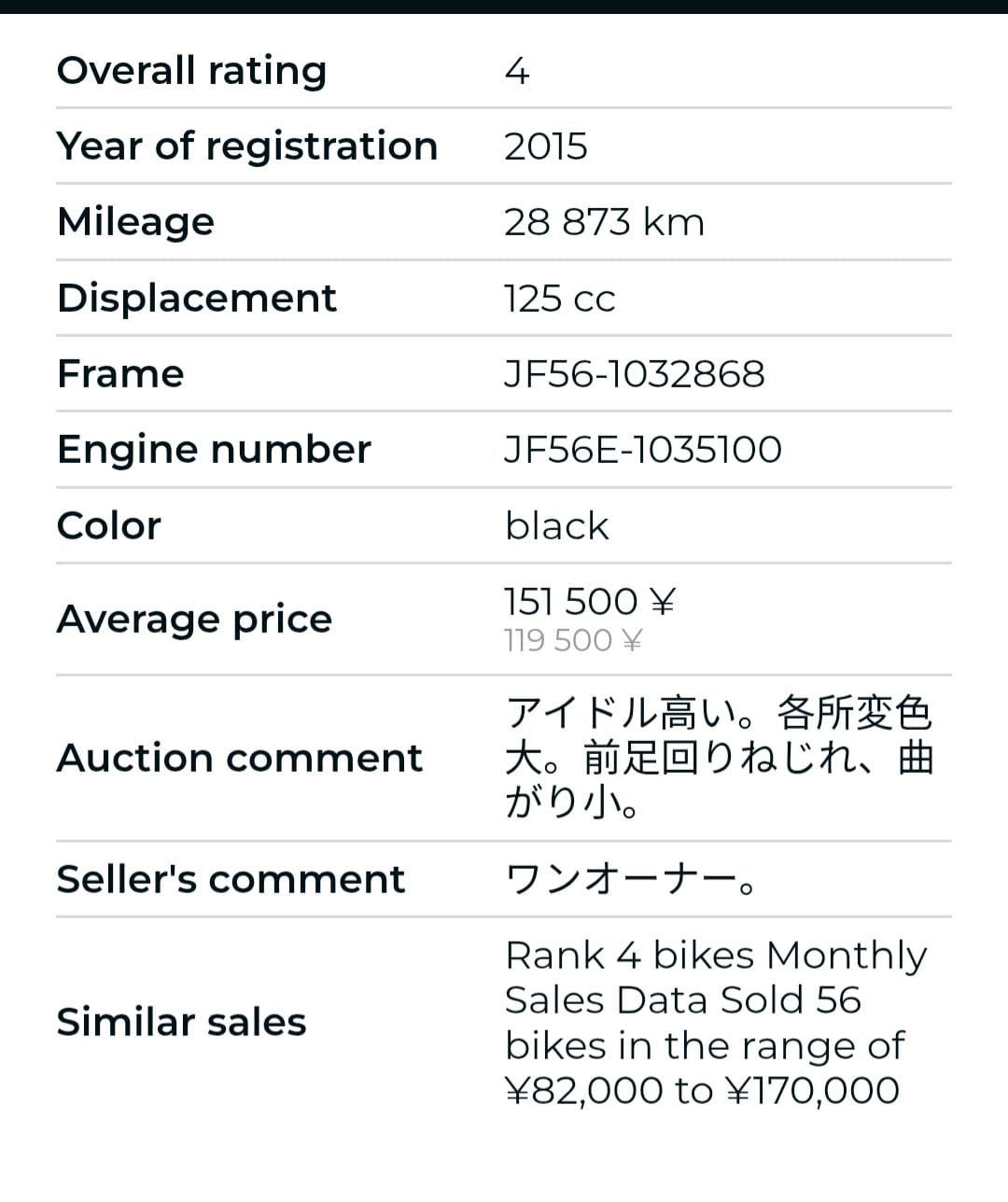Click the greyed 119 500 ¥ price
This screenshot has height=1202, width=1008.
pyautogui.click(x=573, y=641)
